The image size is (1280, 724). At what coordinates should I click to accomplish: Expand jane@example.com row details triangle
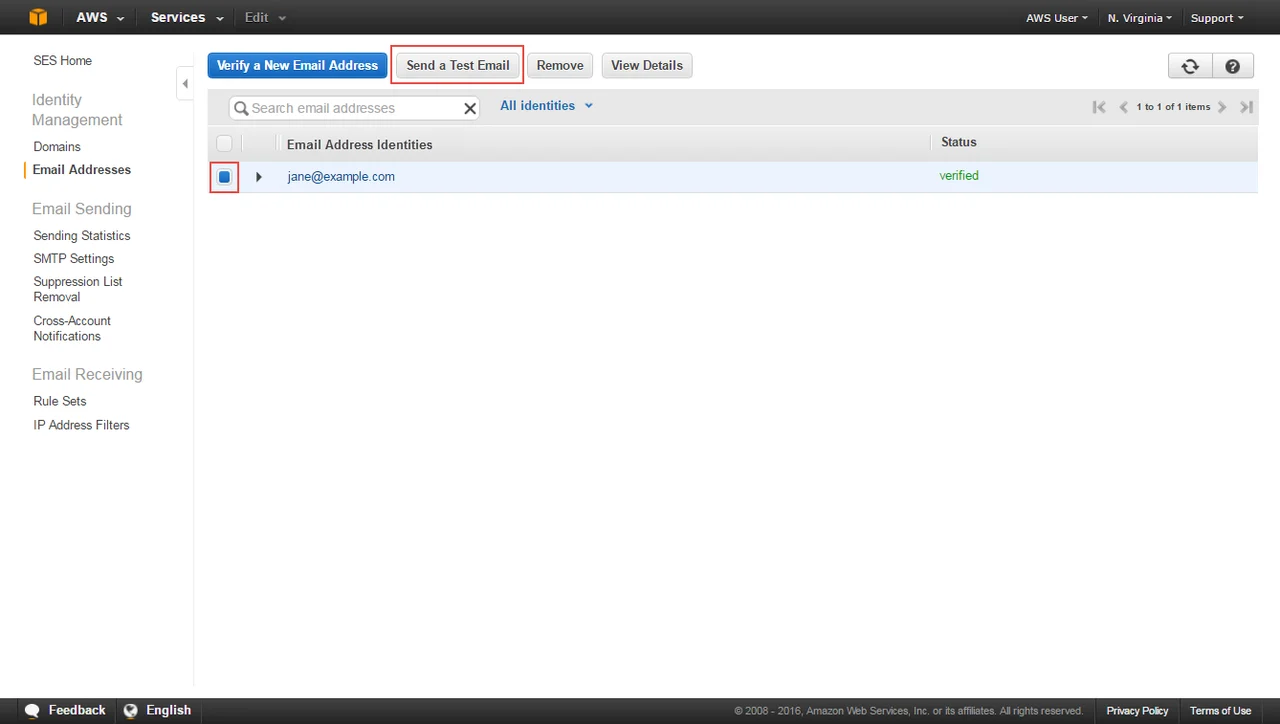click(x=259, y=177)
